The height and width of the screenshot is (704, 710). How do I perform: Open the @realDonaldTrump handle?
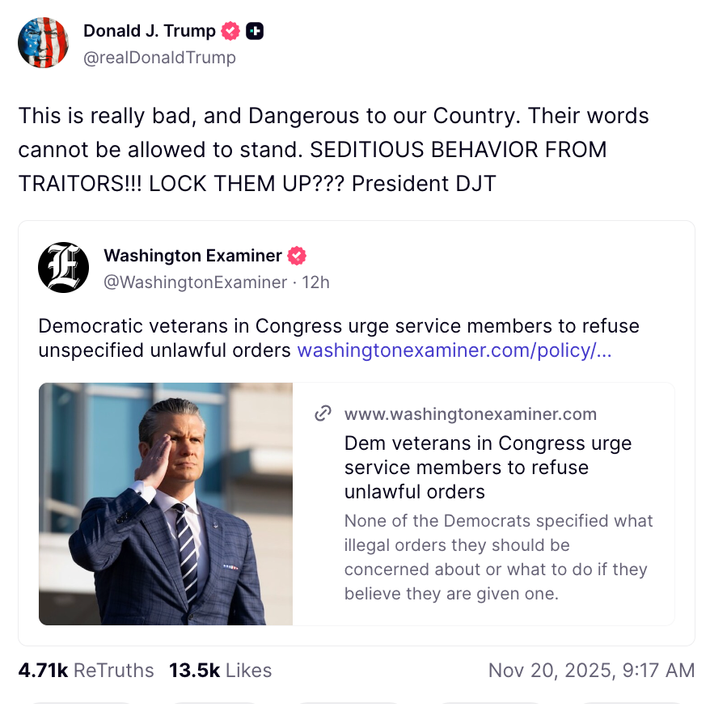click(x=159, y=58)
